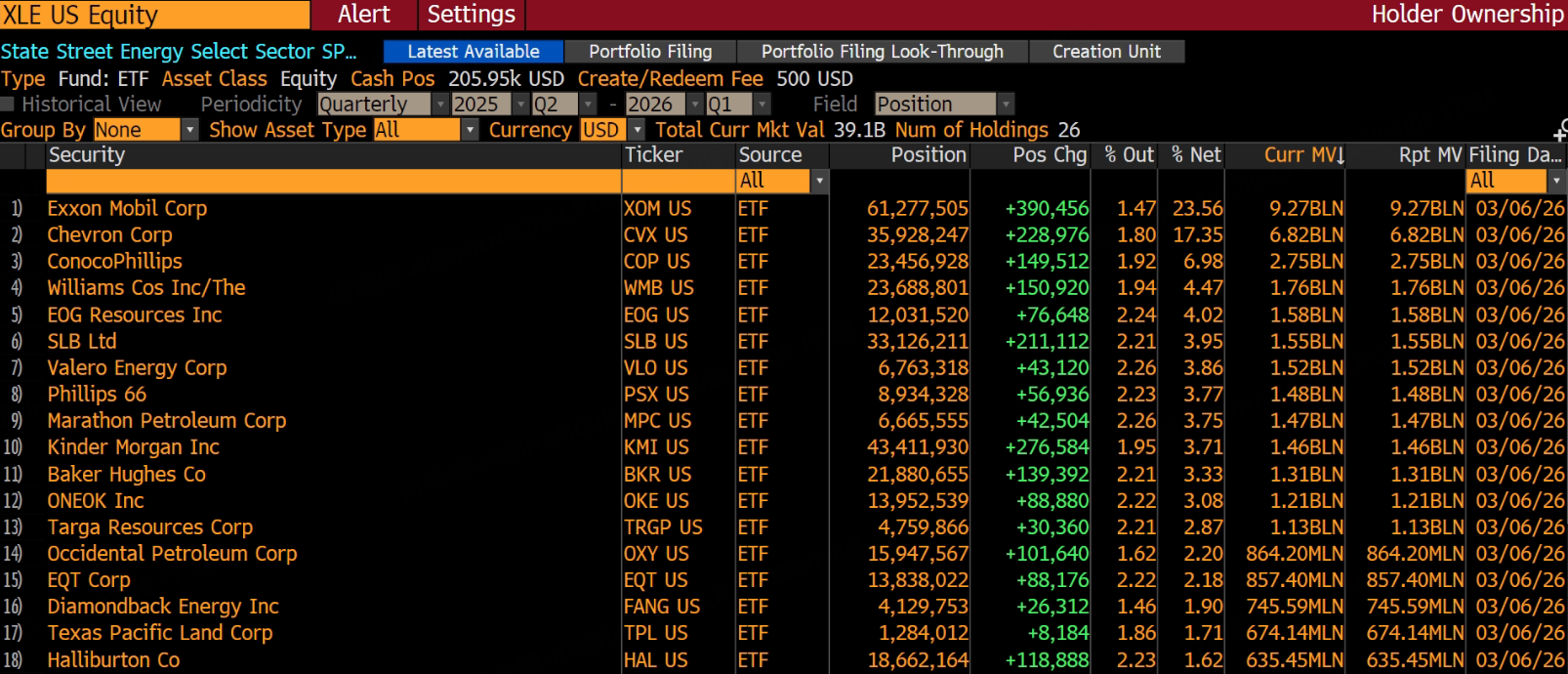Click position value 61,277,505
Screen dimensions: 1568x674
coord(918,208)
